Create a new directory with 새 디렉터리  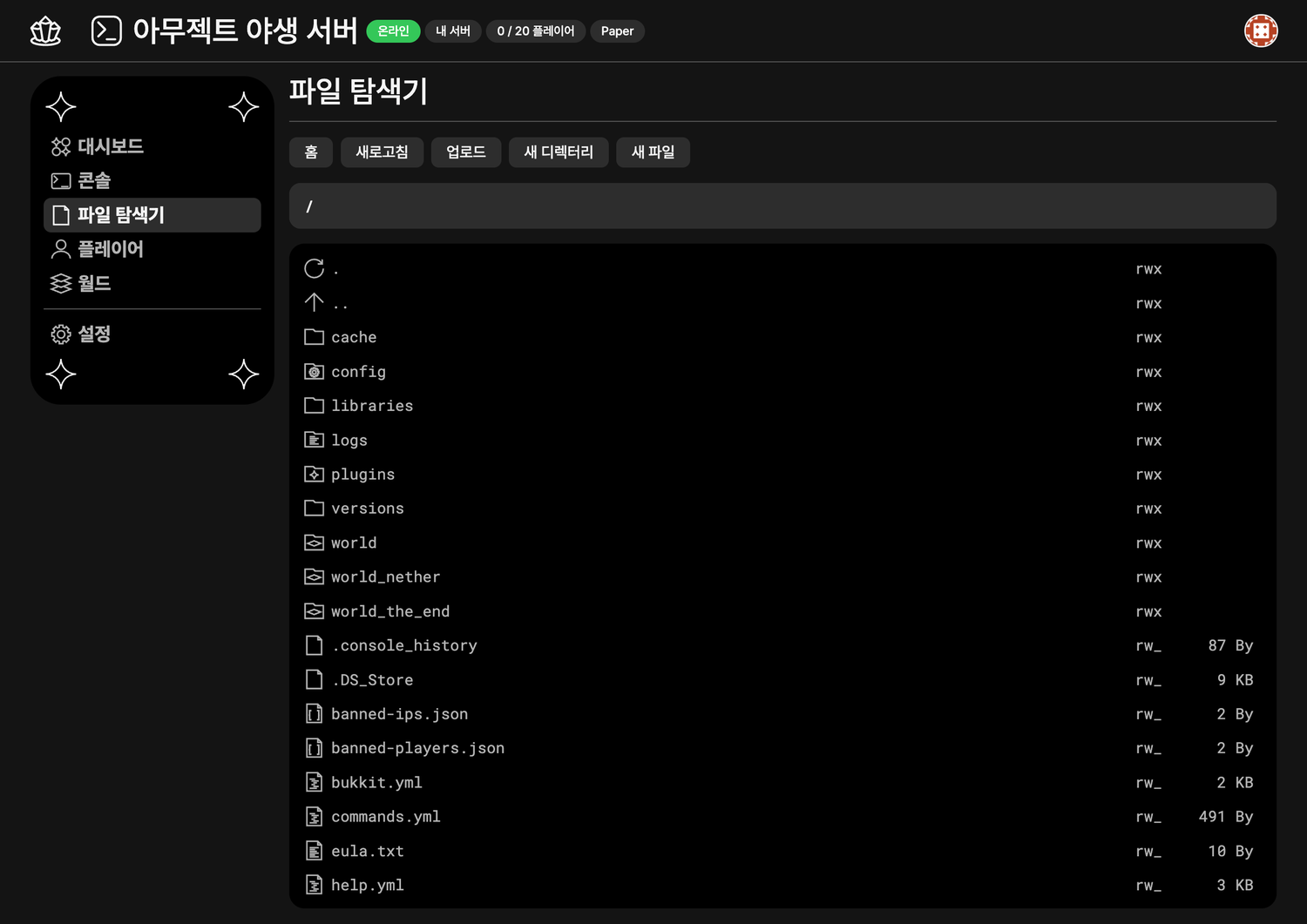coord(558,152)
